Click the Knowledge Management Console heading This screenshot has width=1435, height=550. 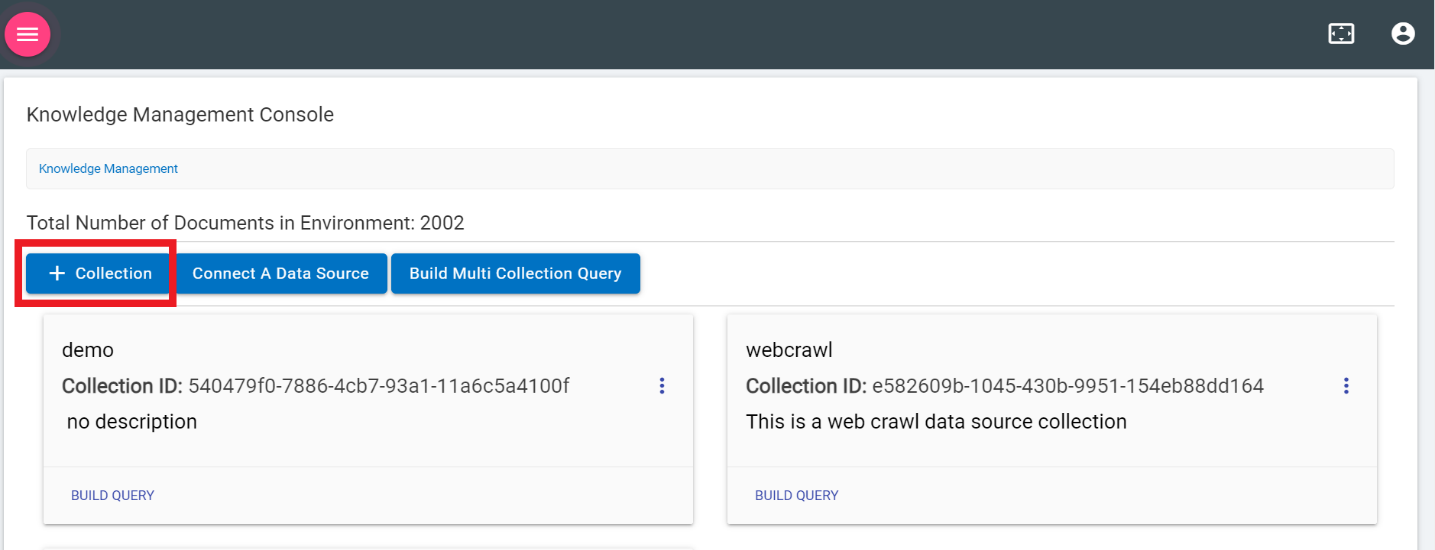[x=180, y=115]
